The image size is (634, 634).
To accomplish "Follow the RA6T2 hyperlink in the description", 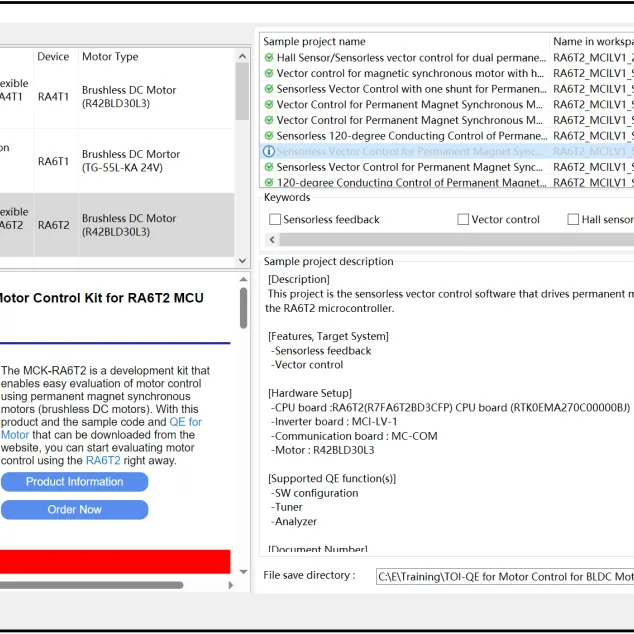I will pos(103,461).
